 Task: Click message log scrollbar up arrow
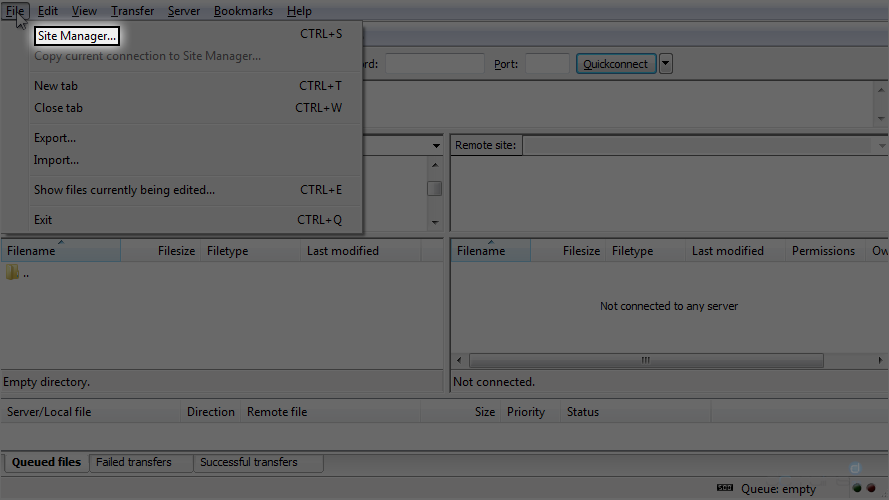coord(881,90)
